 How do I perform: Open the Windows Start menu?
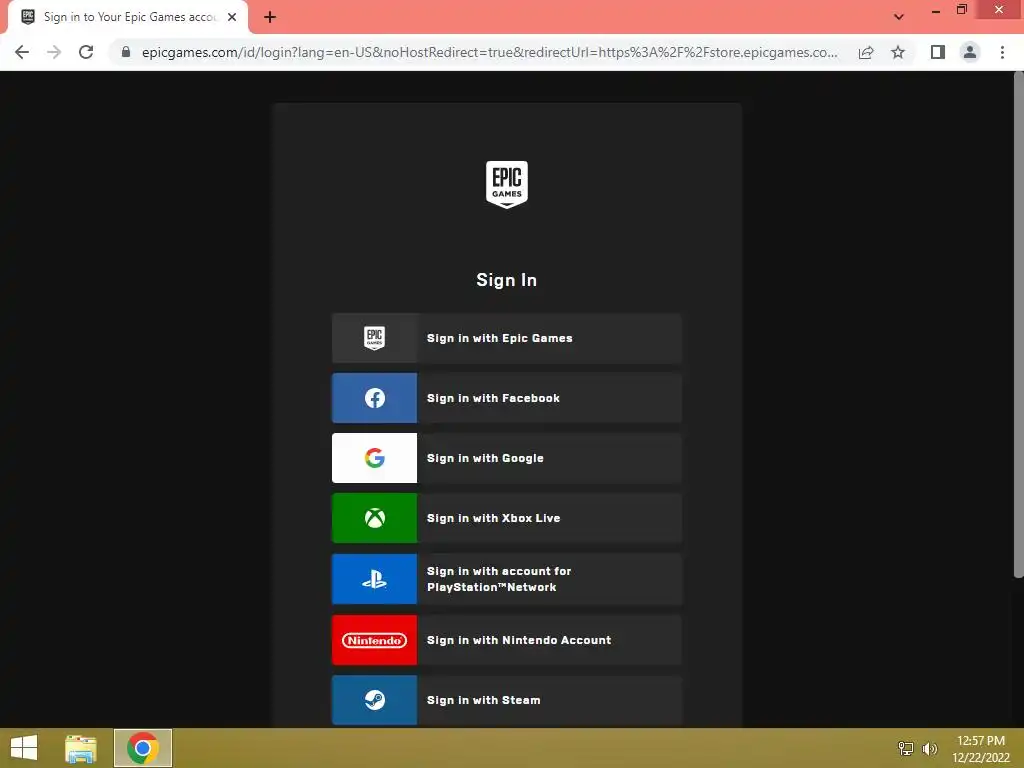[24, 748]
